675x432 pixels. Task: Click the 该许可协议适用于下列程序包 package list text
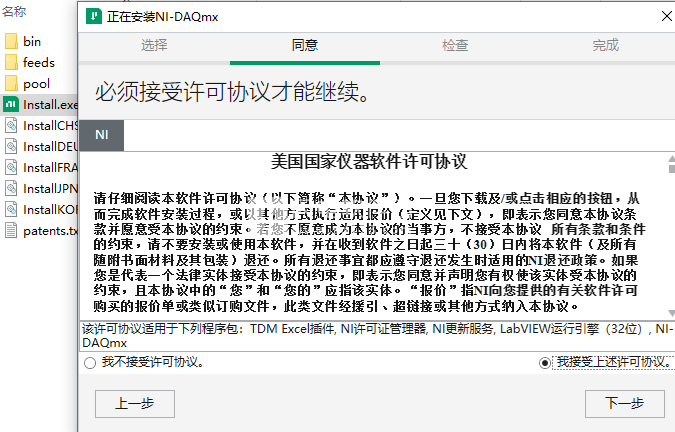[x=378, y=336]
